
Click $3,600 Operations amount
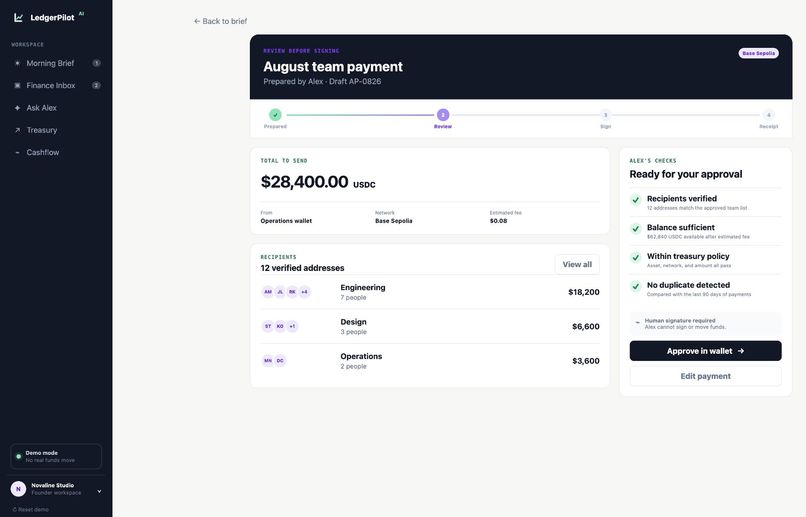tap(585, 361)
